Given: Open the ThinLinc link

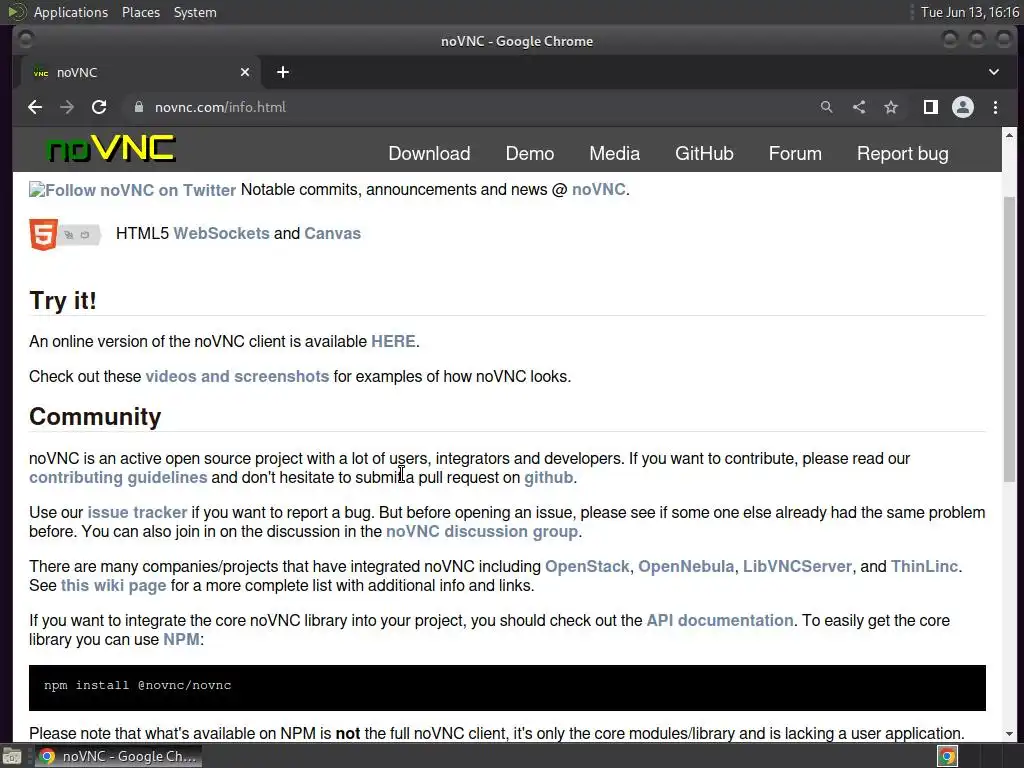Looking at the screenshot, I should coord(925,566).
